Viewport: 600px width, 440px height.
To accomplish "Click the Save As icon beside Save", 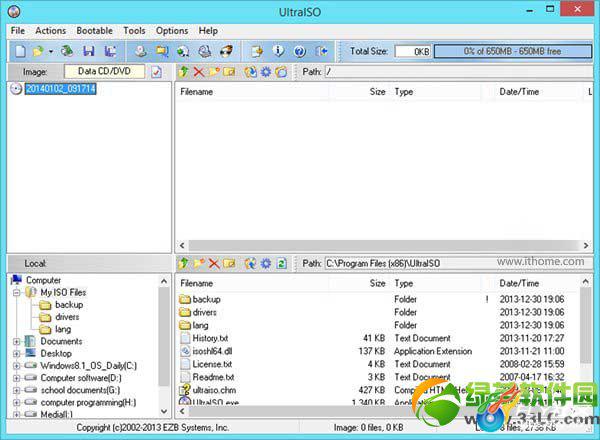I will click(x=110, y=51).
